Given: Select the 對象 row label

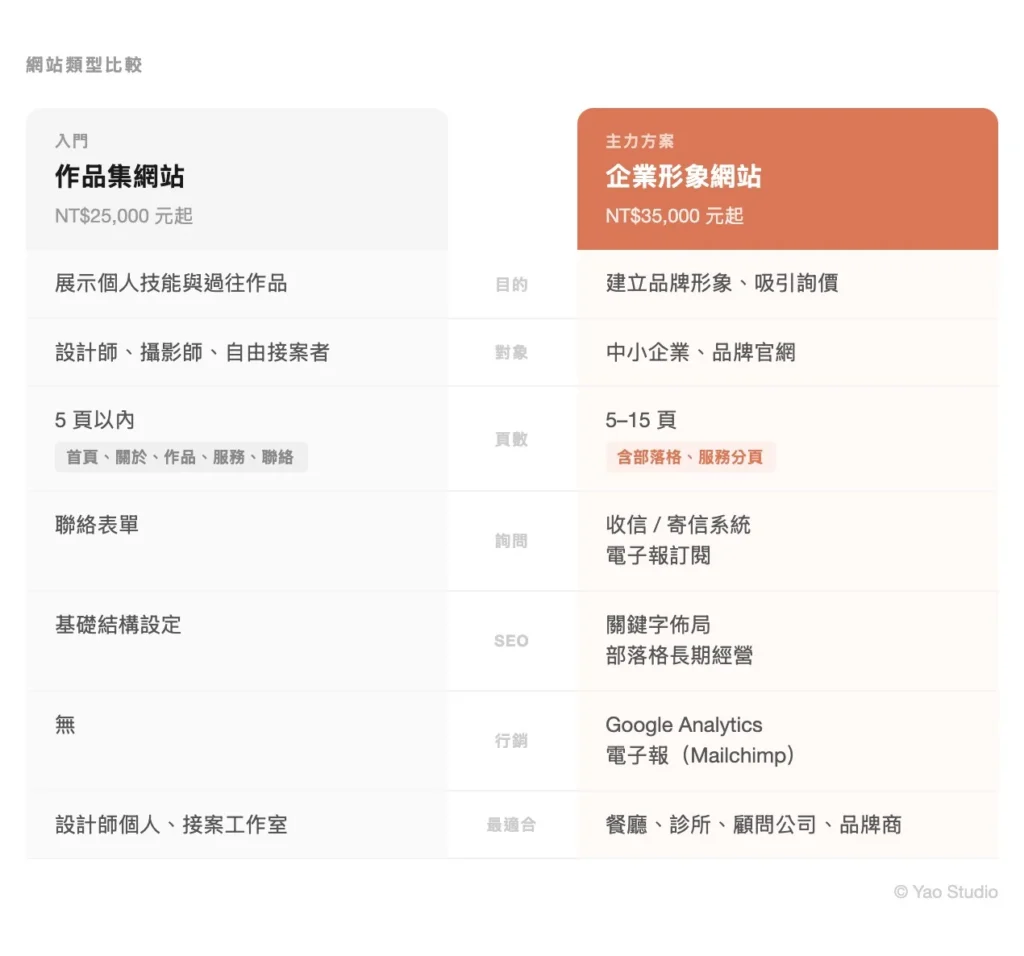Looking at the screenshot, I should [x=513, y=353].
